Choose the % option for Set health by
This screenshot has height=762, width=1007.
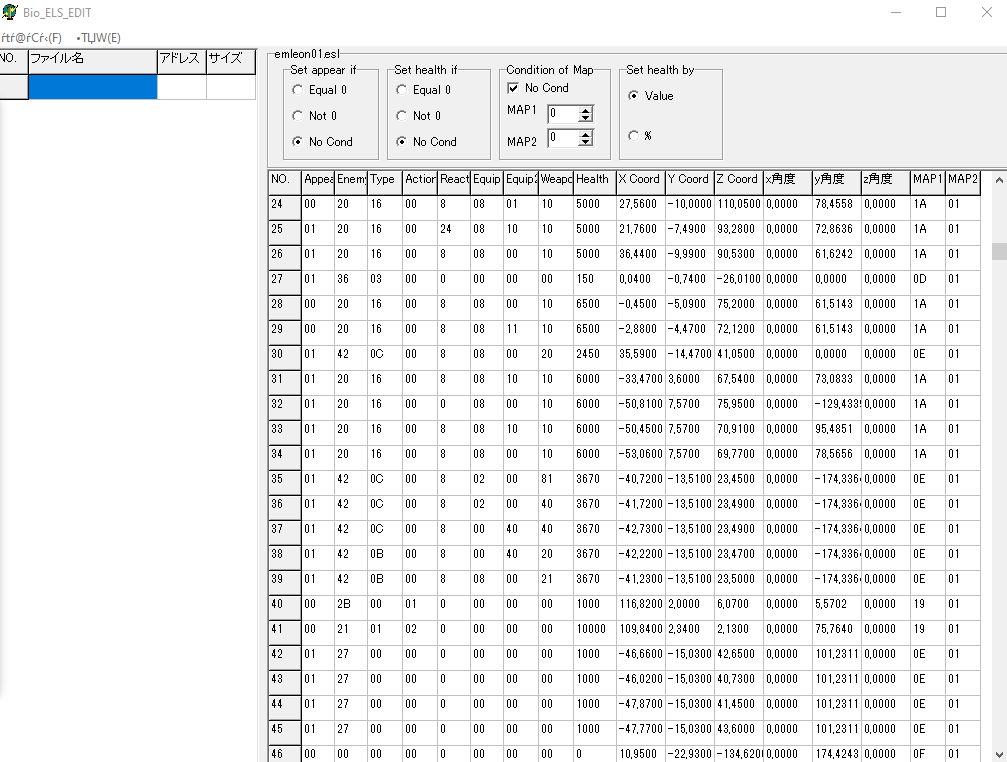(634, 135)
